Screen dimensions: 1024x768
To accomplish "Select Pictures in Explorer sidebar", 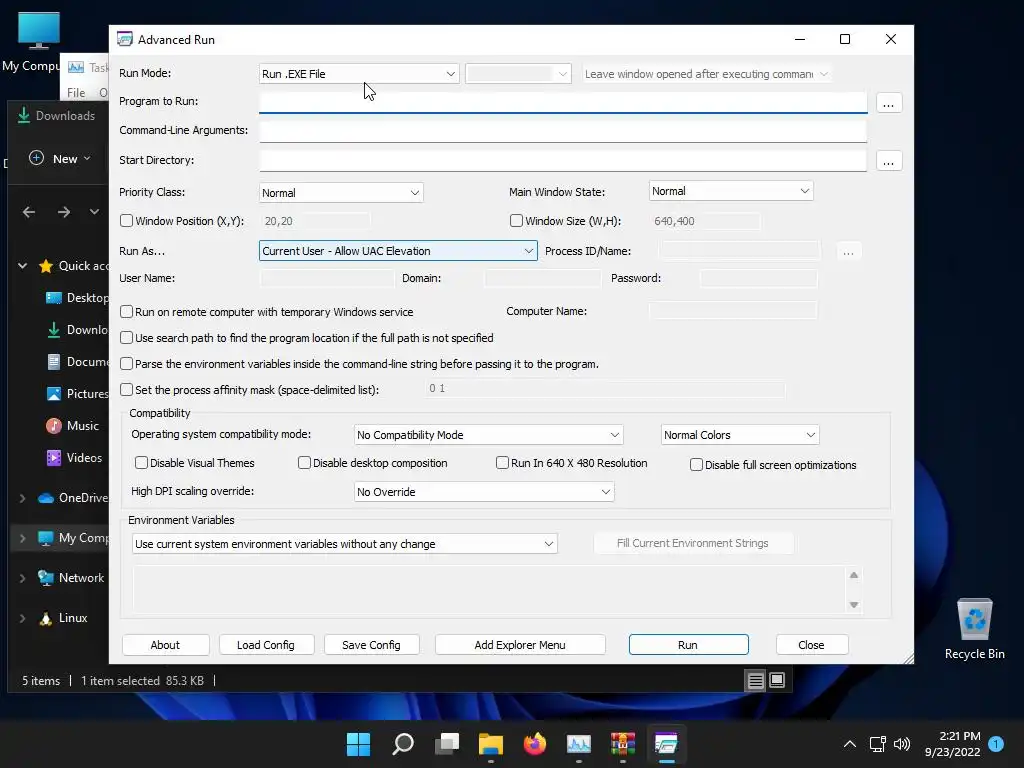I will click(x=77, y=394).
